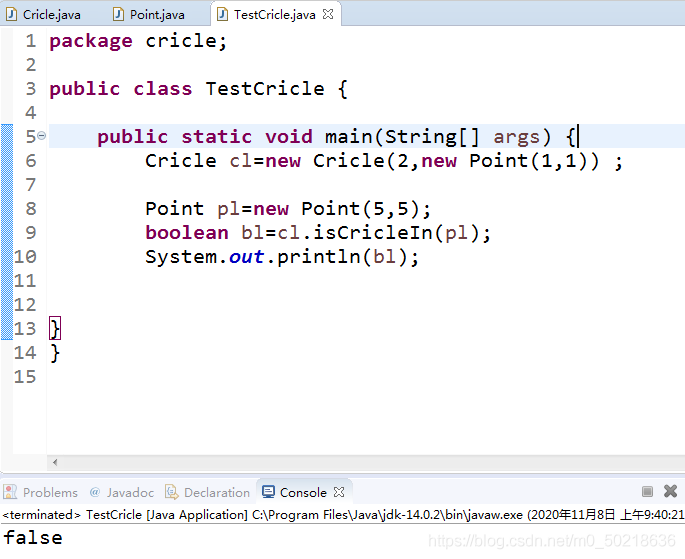685x559 pixels.
Task: Click the horizontal scrollbar left arrow
Action: point(55,462)
